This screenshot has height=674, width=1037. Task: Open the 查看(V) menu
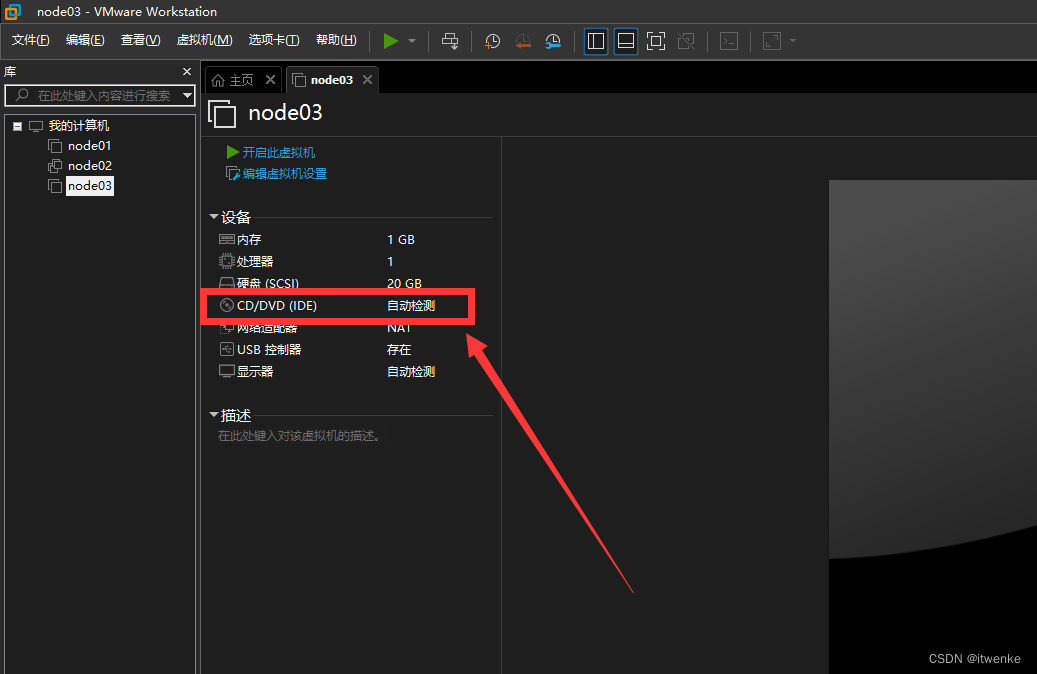[x=140, y=40]
